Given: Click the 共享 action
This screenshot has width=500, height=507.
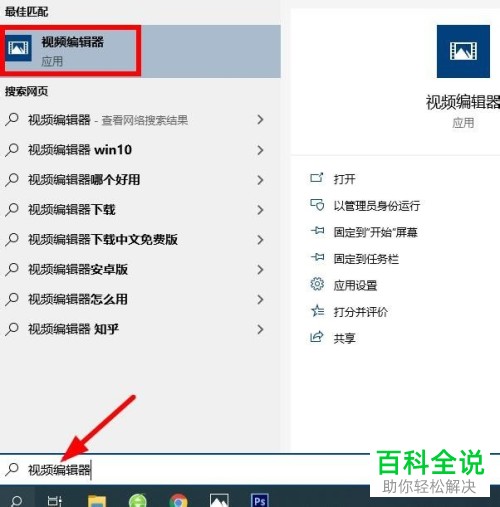Looking at the screenshot, I should tap(344, 339).
